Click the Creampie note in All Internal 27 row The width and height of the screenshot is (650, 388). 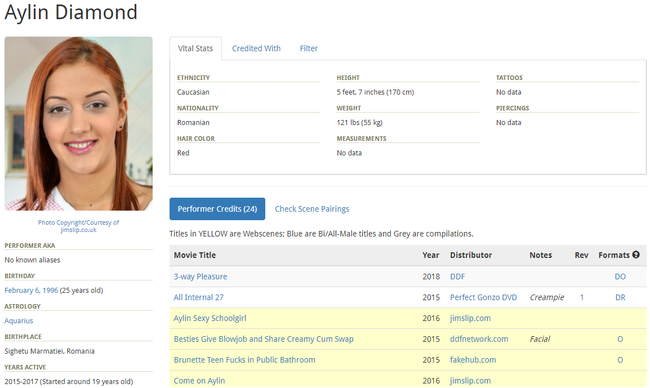click(x=547, y=297)
